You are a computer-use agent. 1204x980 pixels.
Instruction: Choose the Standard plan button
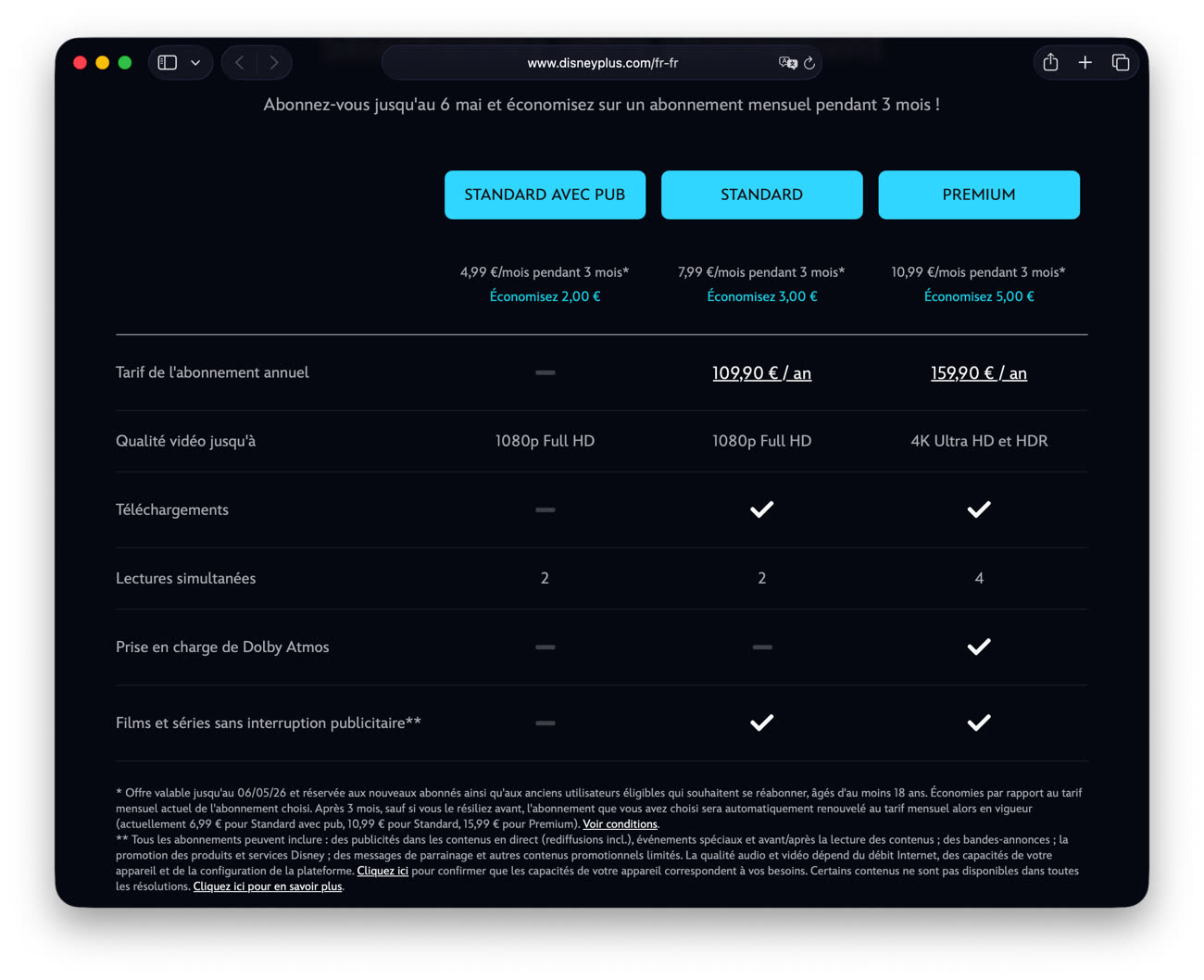click(761, 195)
